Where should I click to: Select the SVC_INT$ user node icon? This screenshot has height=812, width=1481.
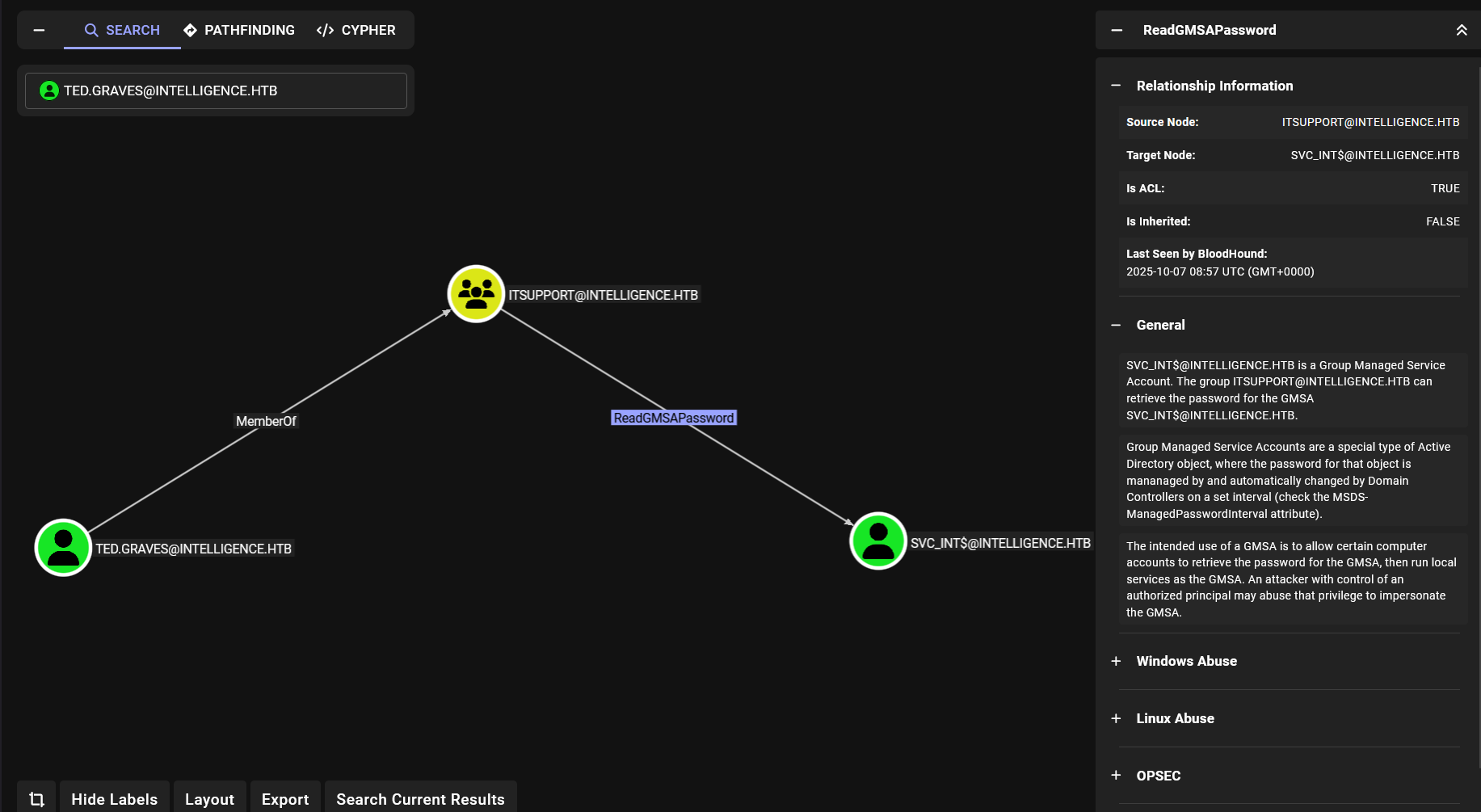tap(878, 541)
